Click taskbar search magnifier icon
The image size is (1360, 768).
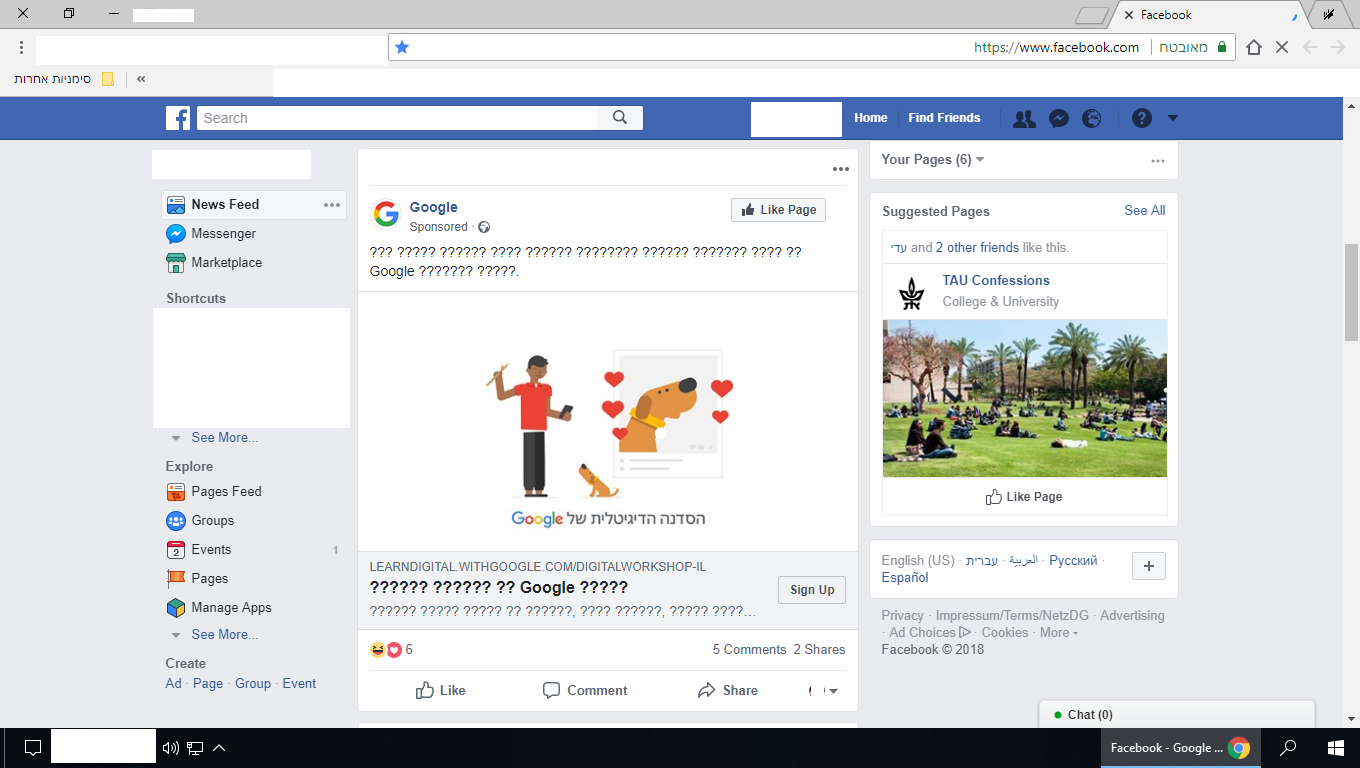1289,748
